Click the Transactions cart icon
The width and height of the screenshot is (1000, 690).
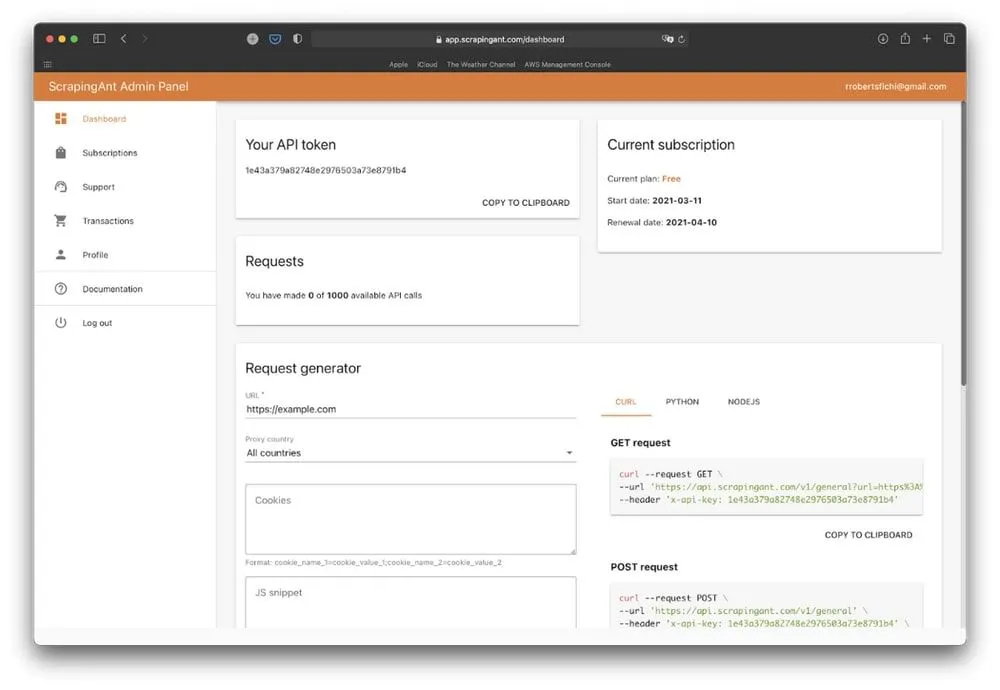(x=61, y=221)
